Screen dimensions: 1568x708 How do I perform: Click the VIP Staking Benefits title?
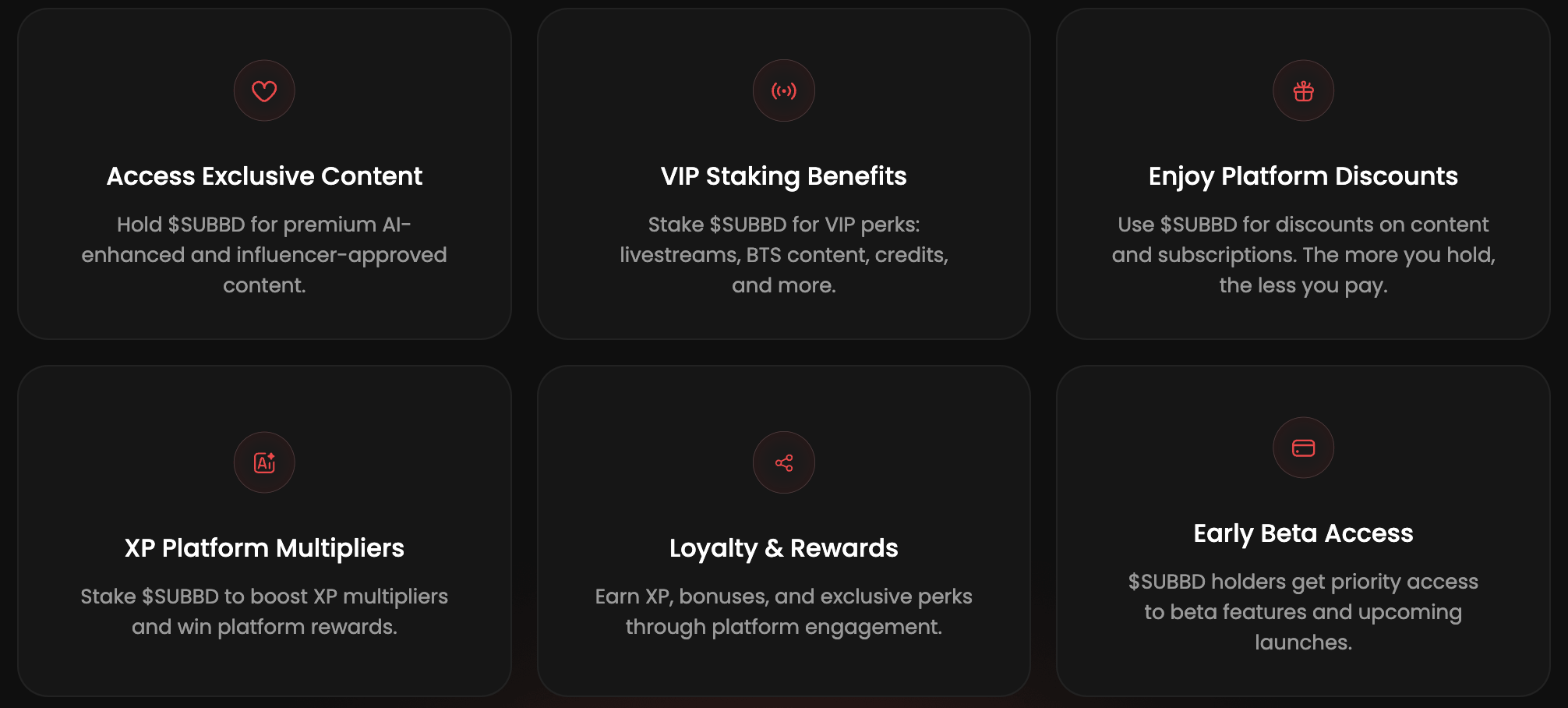784,176
